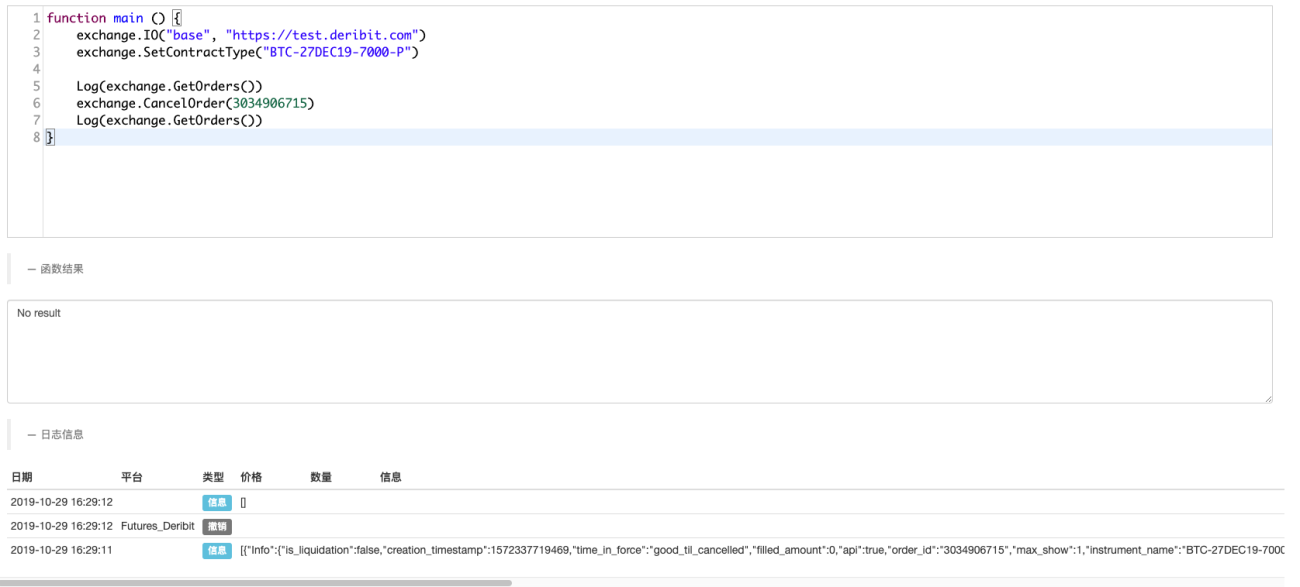Click line number 1 in the editor gutter
This screenshot has width=1300, height=587.
(x=36, y=18)
